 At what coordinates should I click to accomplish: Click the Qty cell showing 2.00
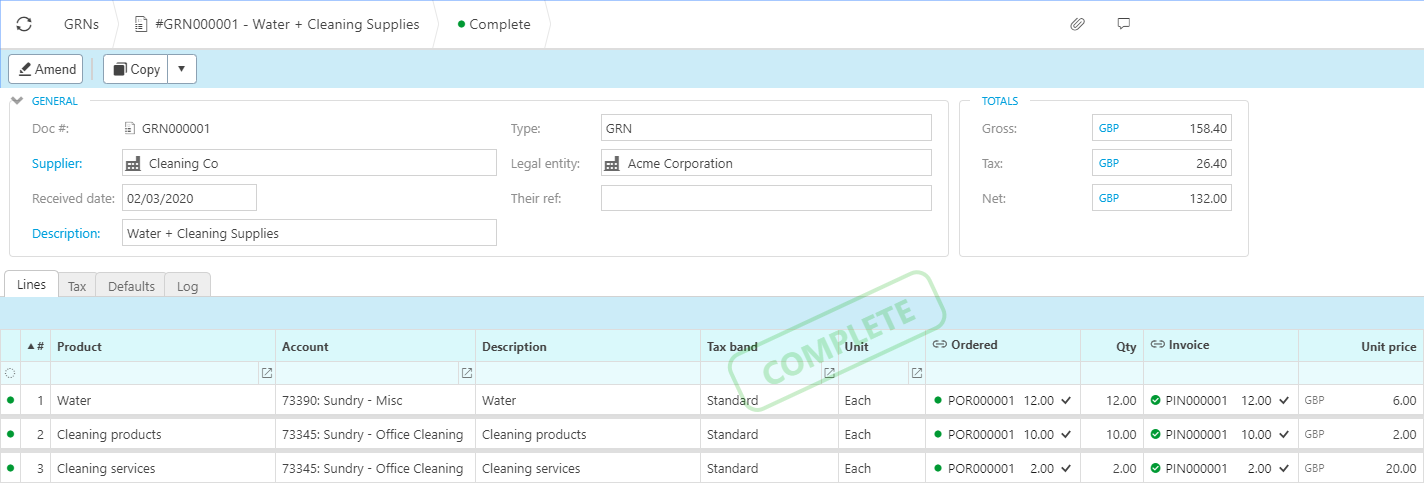click(x=1112, y=468)
